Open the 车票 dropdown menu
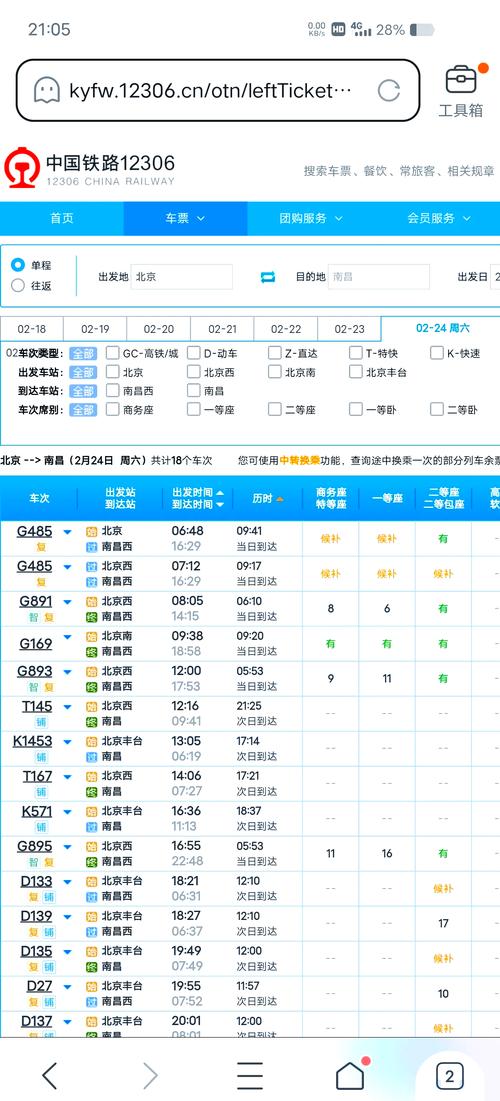The image size is (500, 1101). (x=185, y=218)
